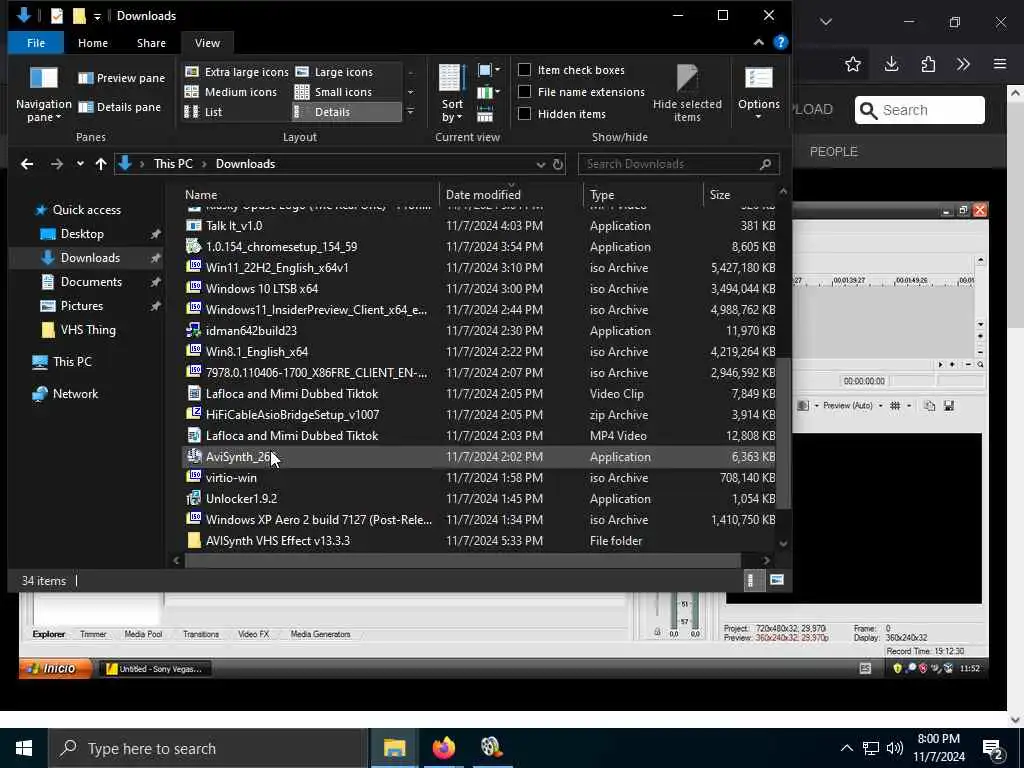Open Pictures in navigation pane

(81, 306)
